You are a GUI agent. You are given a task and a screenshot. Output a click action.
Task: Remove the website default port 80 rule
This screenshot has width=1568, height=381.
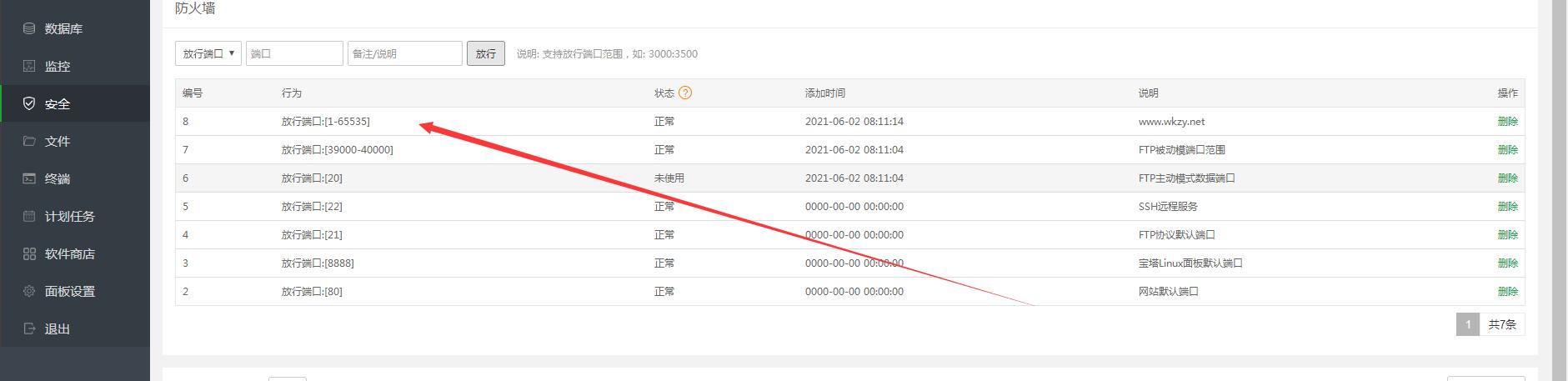coord(1507,291)
